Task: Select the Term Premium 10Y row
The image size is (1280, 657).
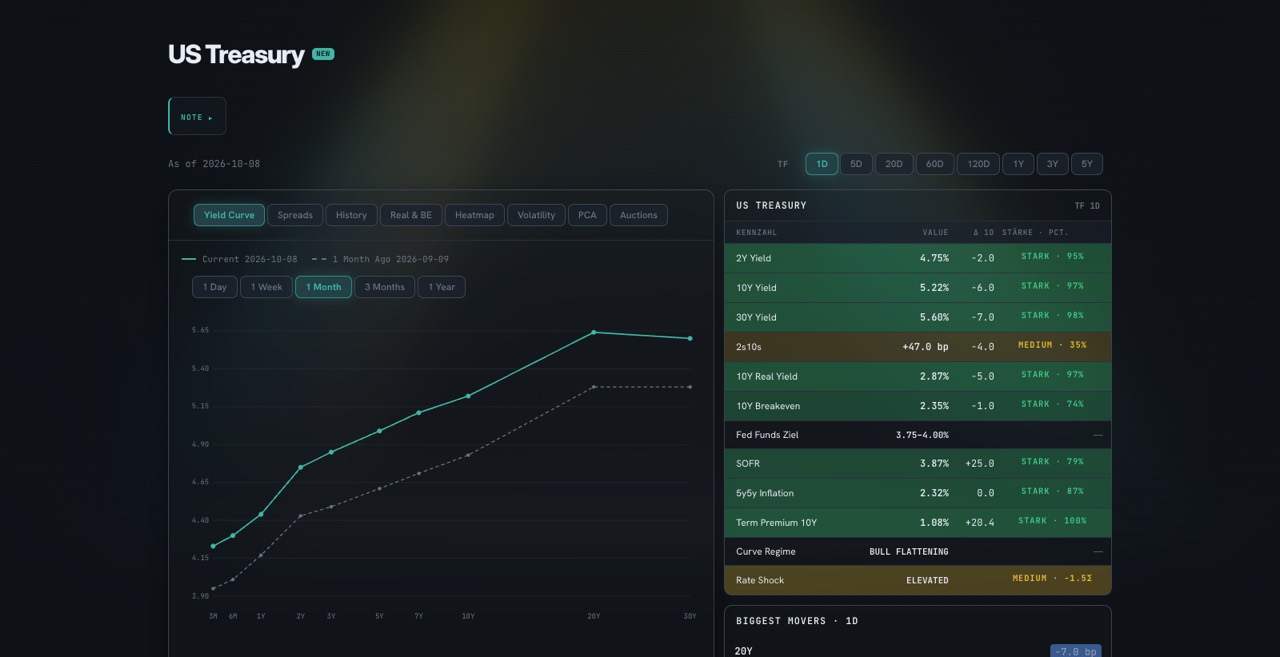Action: (x=917, y=522)
